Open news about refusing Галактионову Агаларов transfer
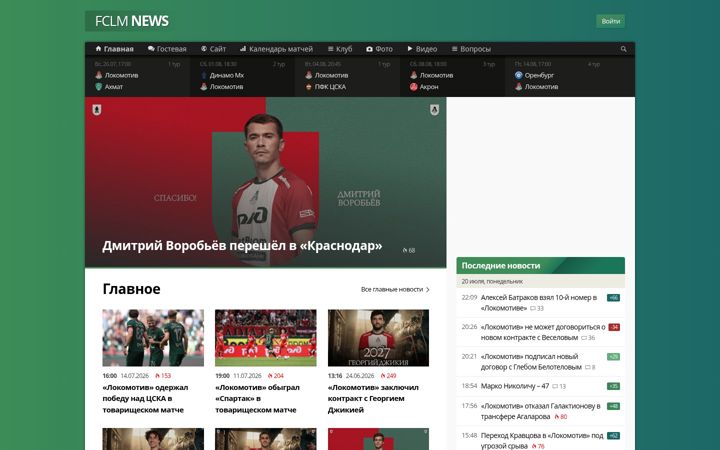720x450 pixels. point(540,411)
